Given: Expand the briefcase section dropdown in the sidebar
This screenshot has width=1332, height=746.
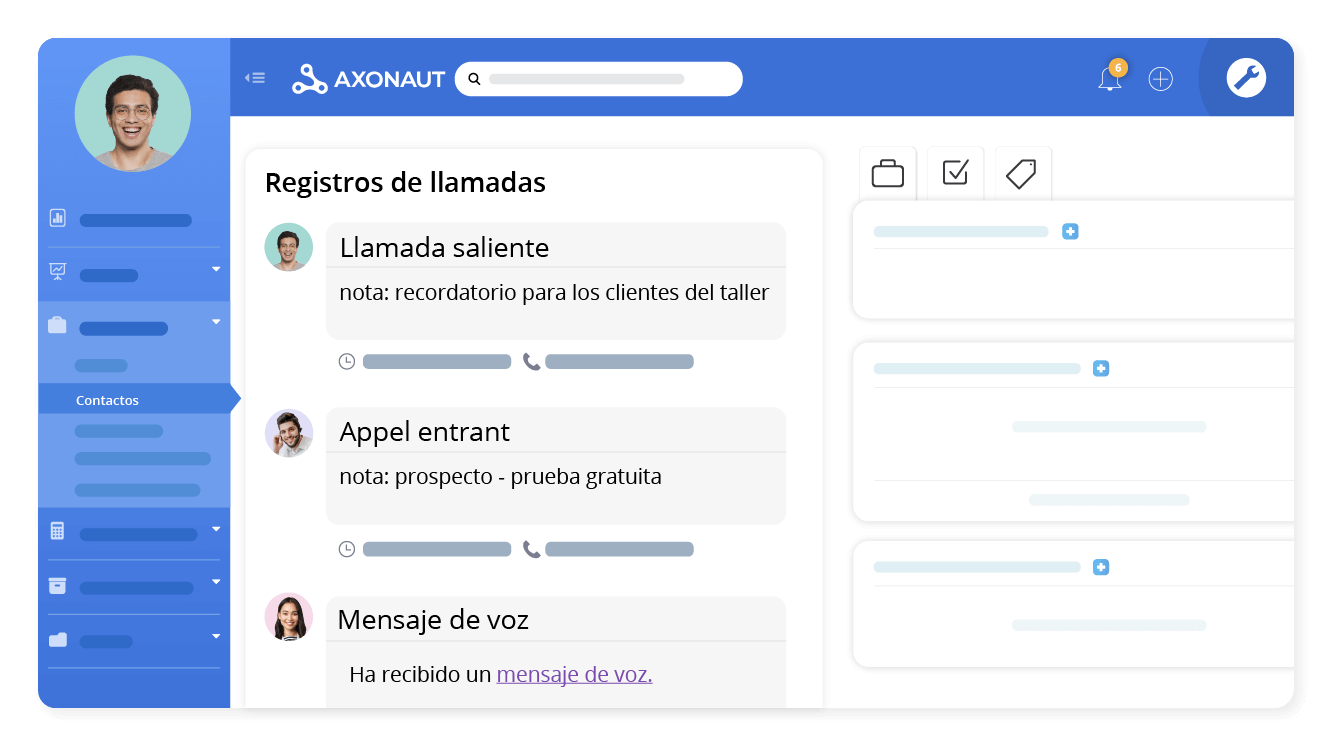Looking at the screenshot, I should pos(215,322).
